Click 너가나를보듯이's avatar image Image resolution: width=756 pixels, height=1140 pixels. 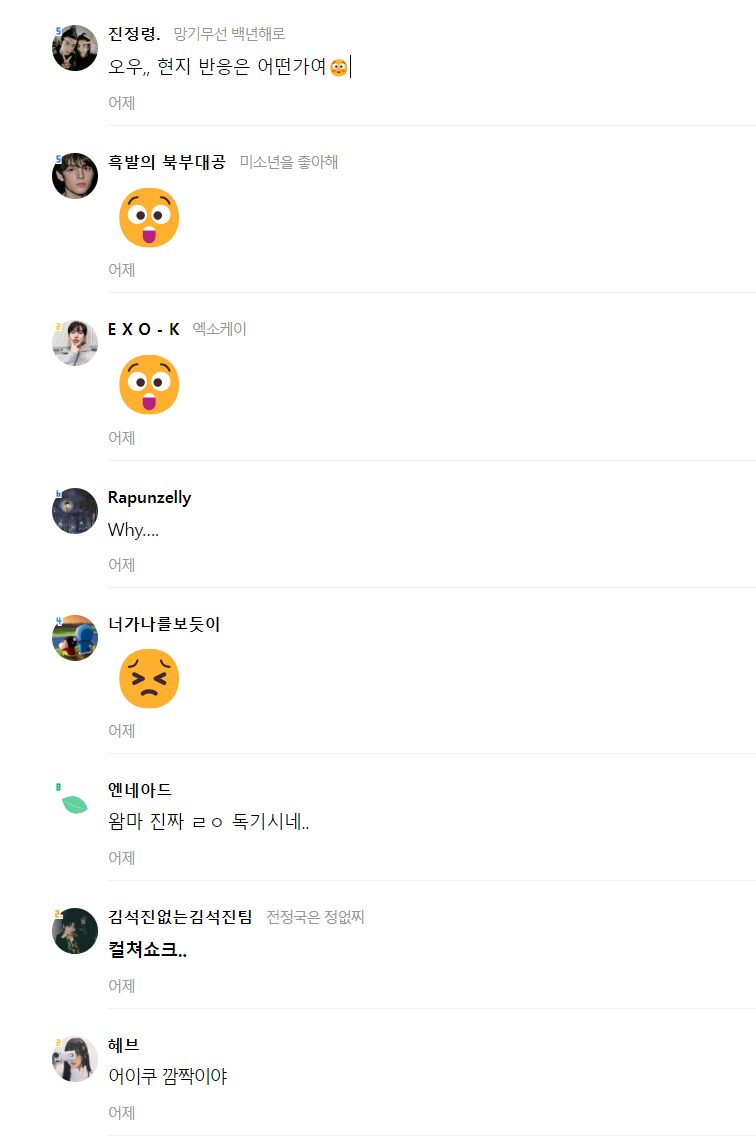(74, 638)
